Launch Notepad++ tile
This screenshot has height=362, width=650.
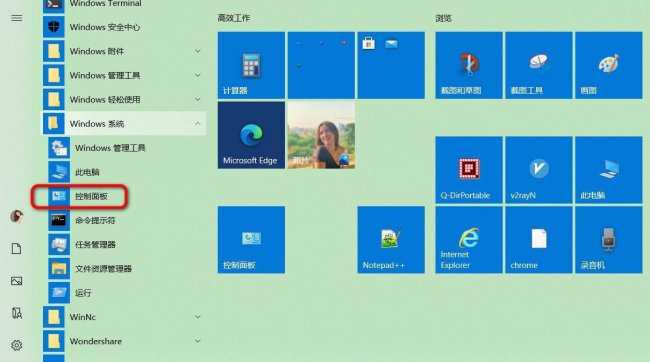(391, 240)
